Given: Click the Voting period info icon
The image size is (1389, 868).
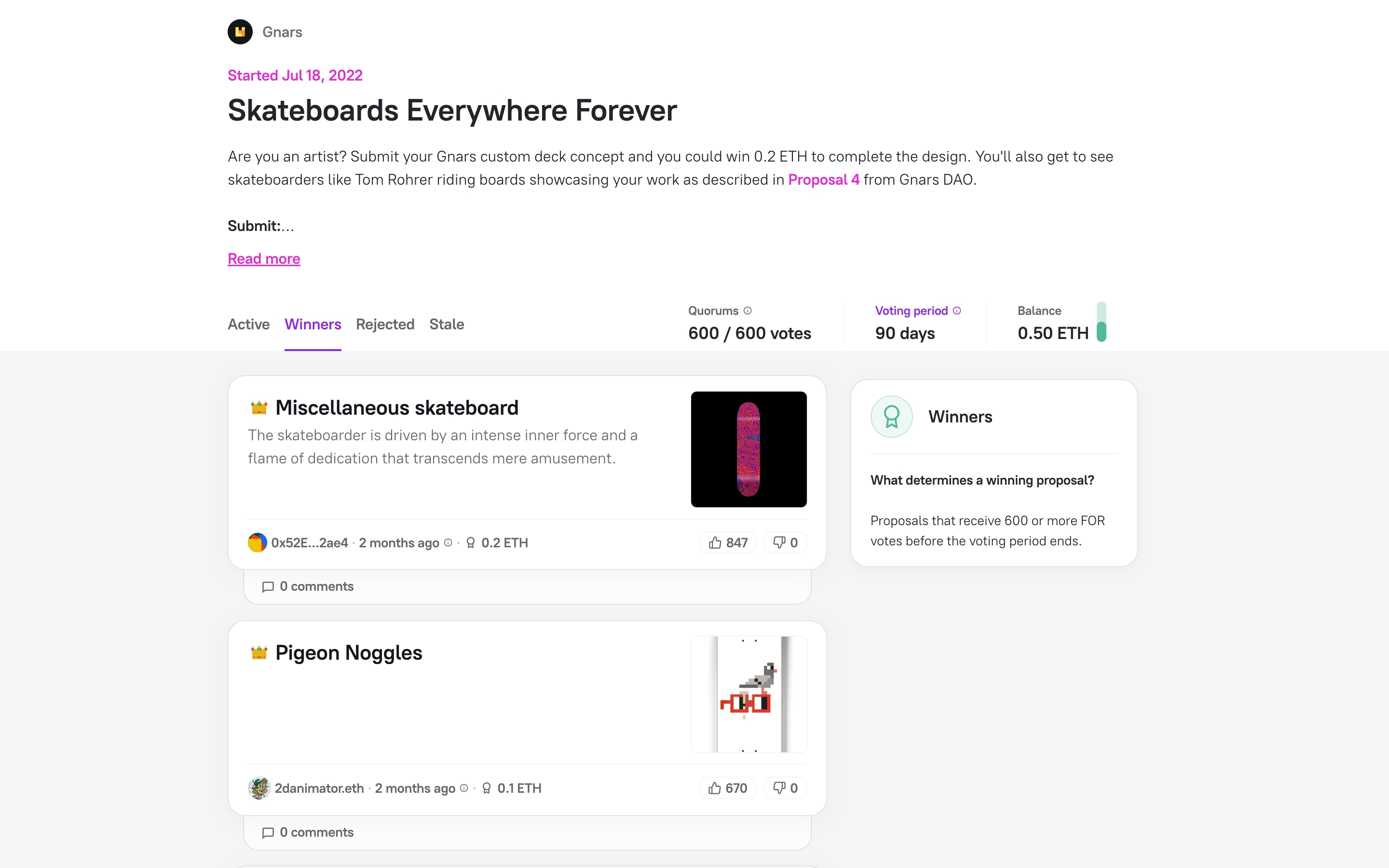Looking at the screenshot, I should tap(957, 311).
